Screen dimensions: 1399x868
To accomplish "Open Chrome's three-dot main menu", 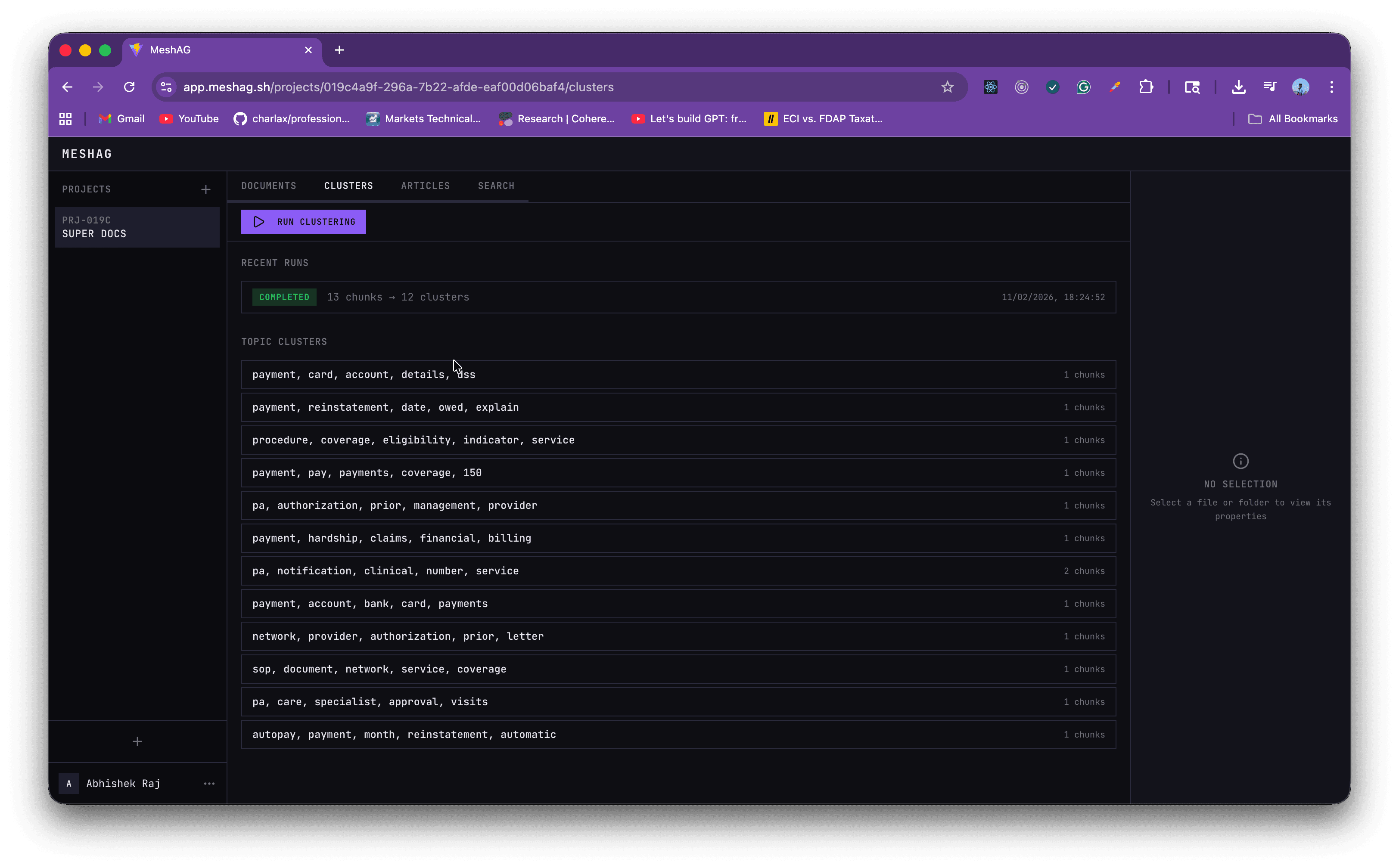I will tap(1332, 87).
